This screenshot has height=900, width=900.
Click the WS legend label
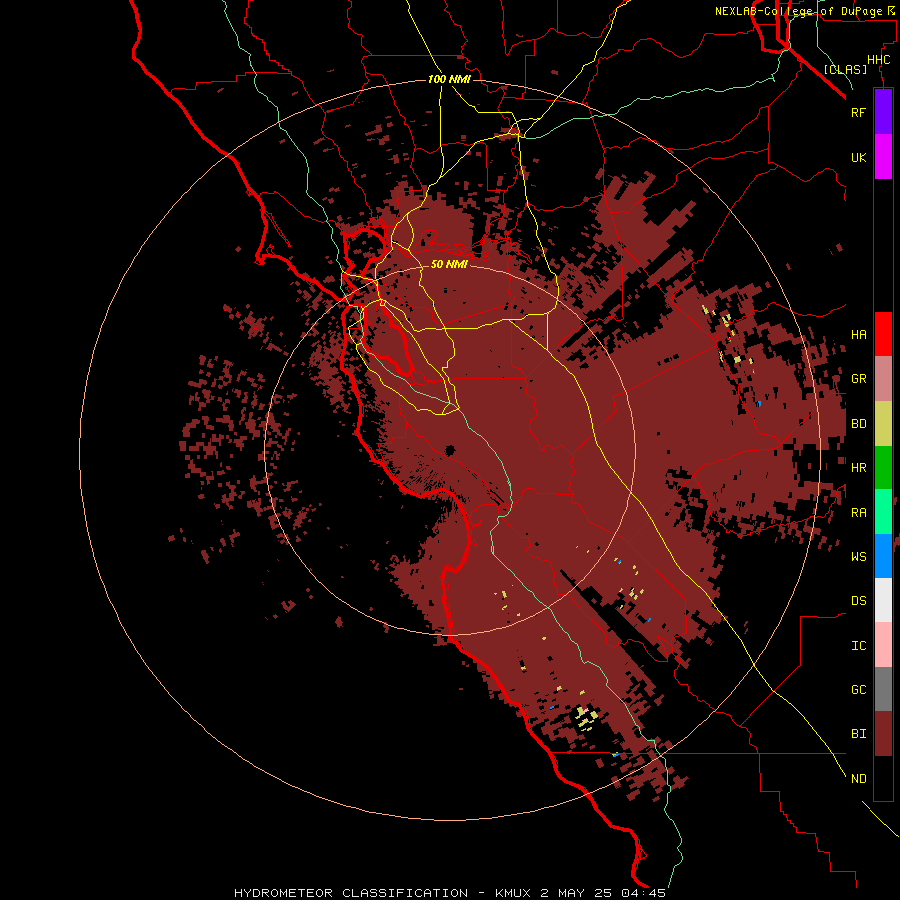[858, 556]
